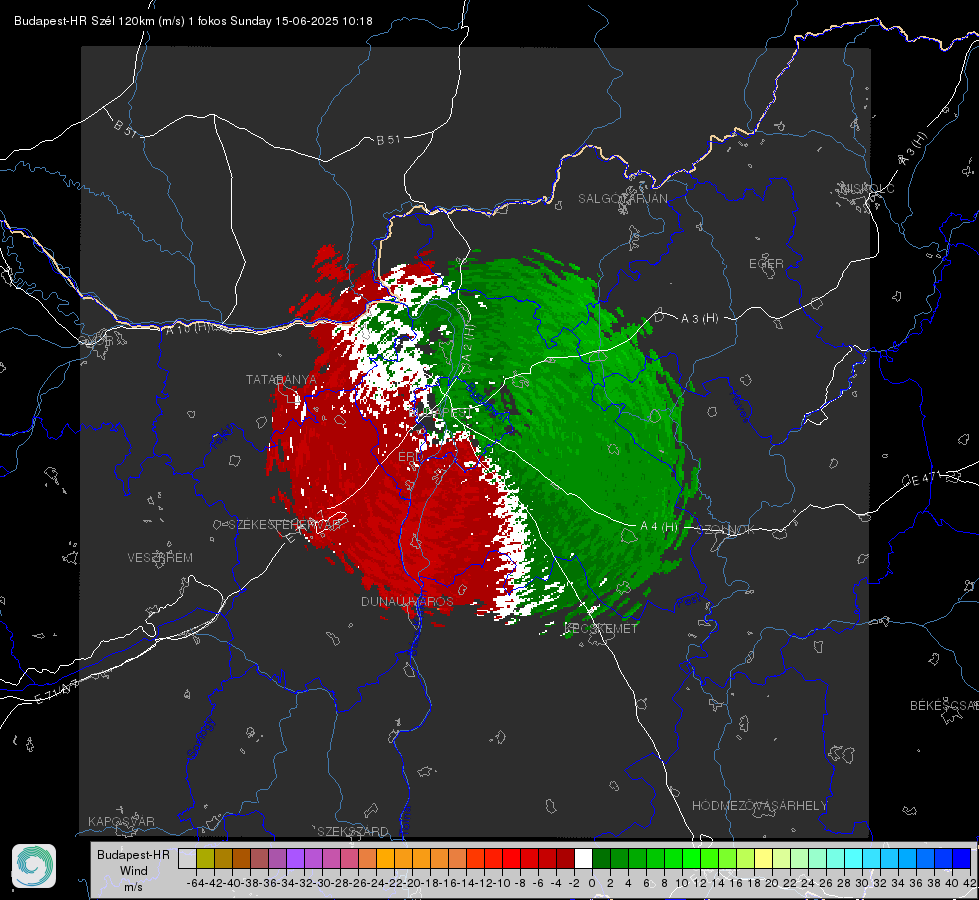The width and height of the screenshot is (979, 900).
Task: Click the VESZPRÉM city label
Action: click(x=160, y=557)
